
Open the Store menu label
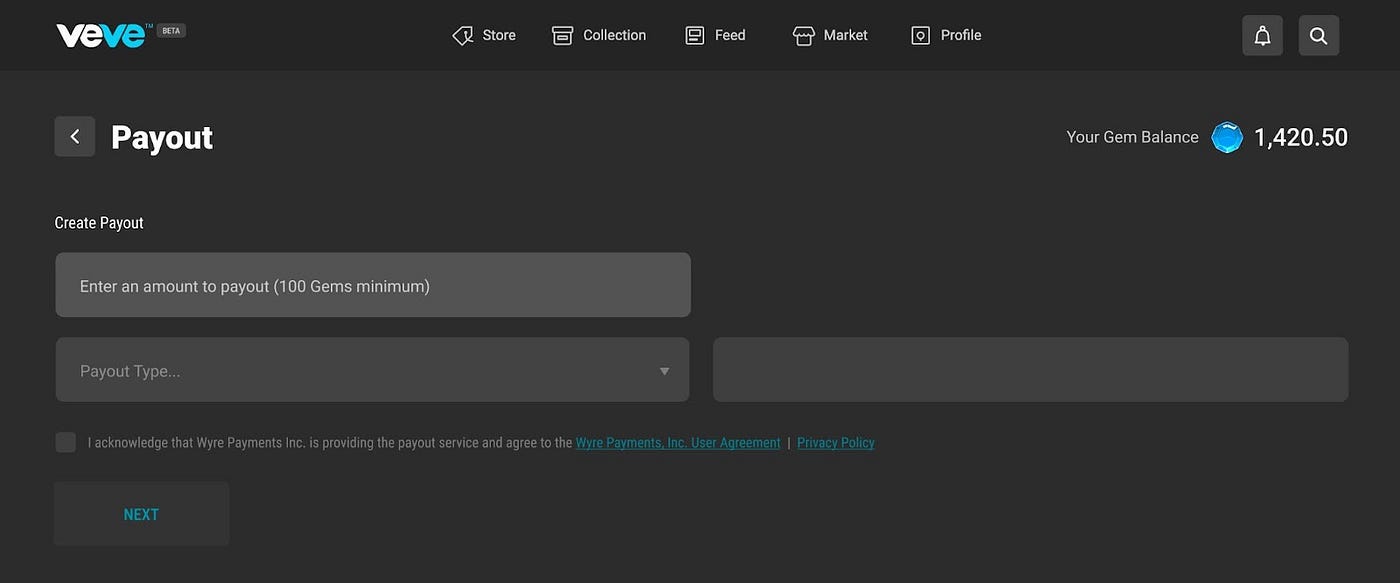click(499, 35)
